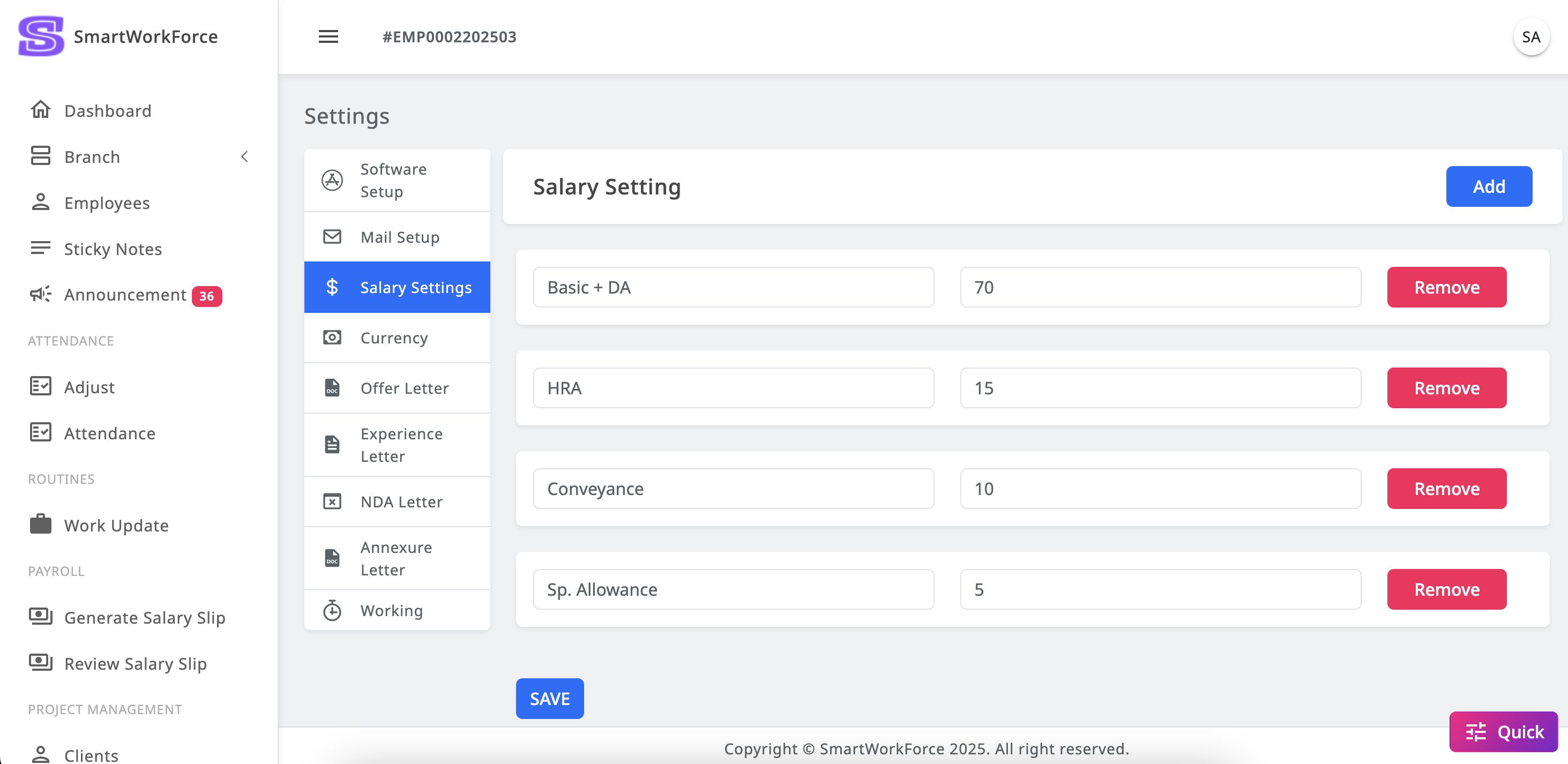Open Generate Salary Slip in sidebar

(x=144, y=617)
